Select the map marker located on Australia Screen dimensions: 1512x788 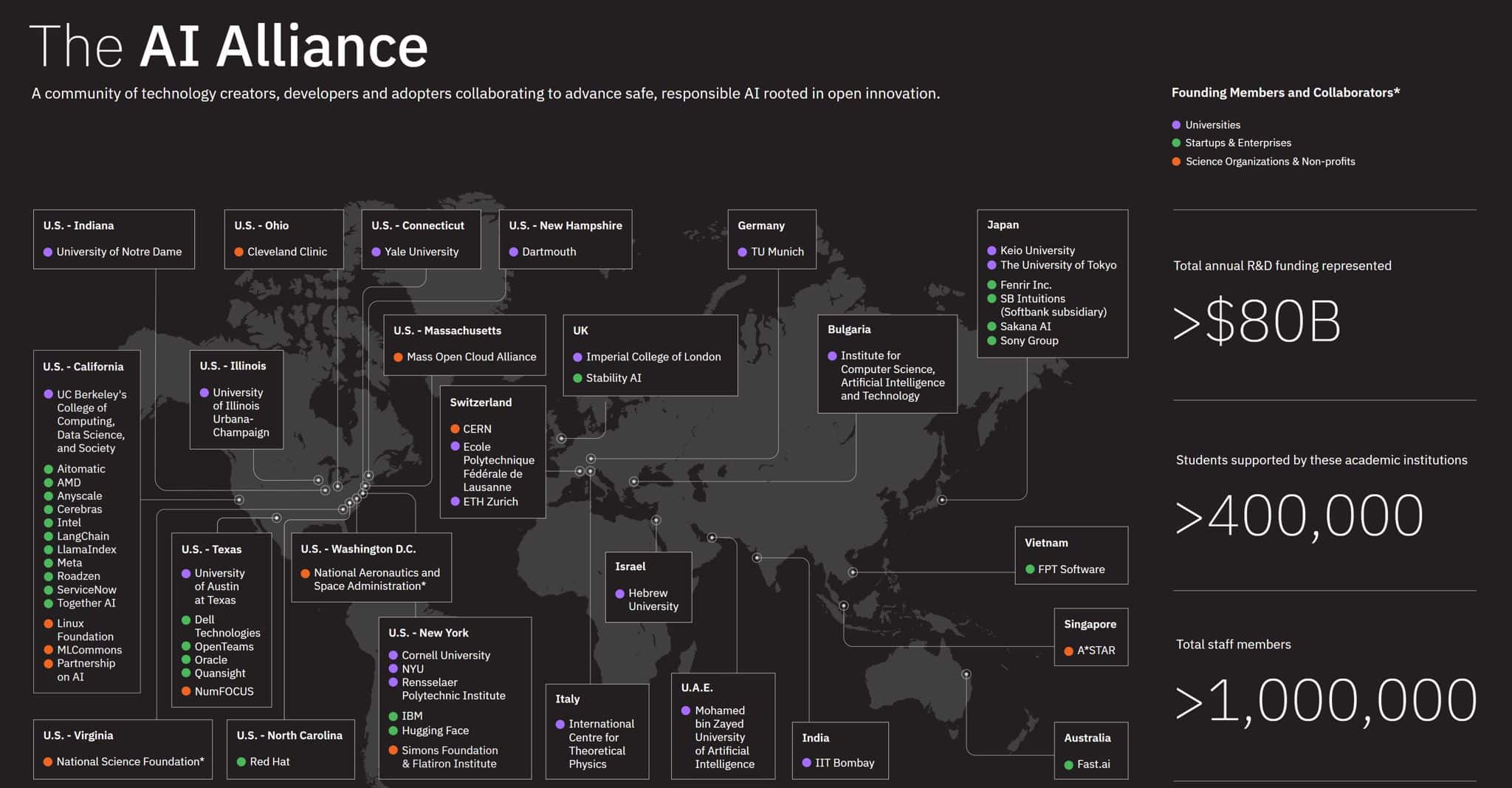[x=966, y=674]
